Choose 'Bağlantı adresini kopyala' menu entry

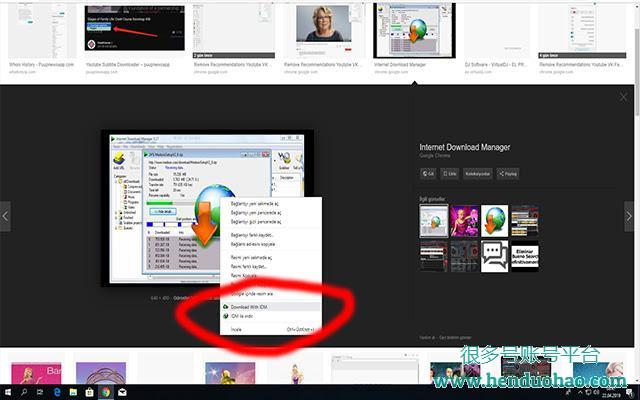click(271, 244)
